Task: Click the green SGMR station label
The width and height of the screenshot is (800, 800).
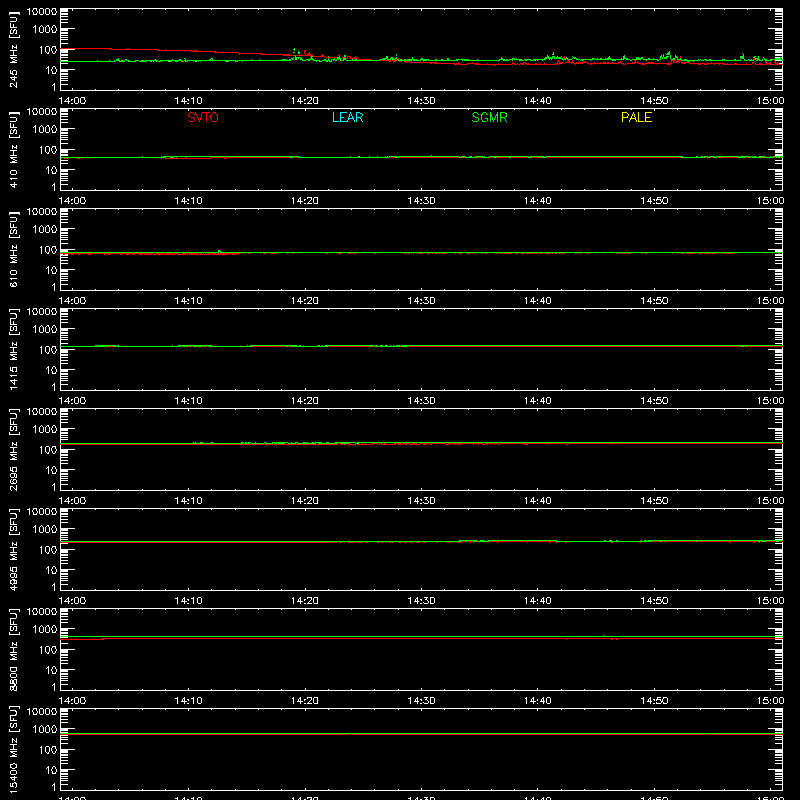Action: (x=489, y=117)
